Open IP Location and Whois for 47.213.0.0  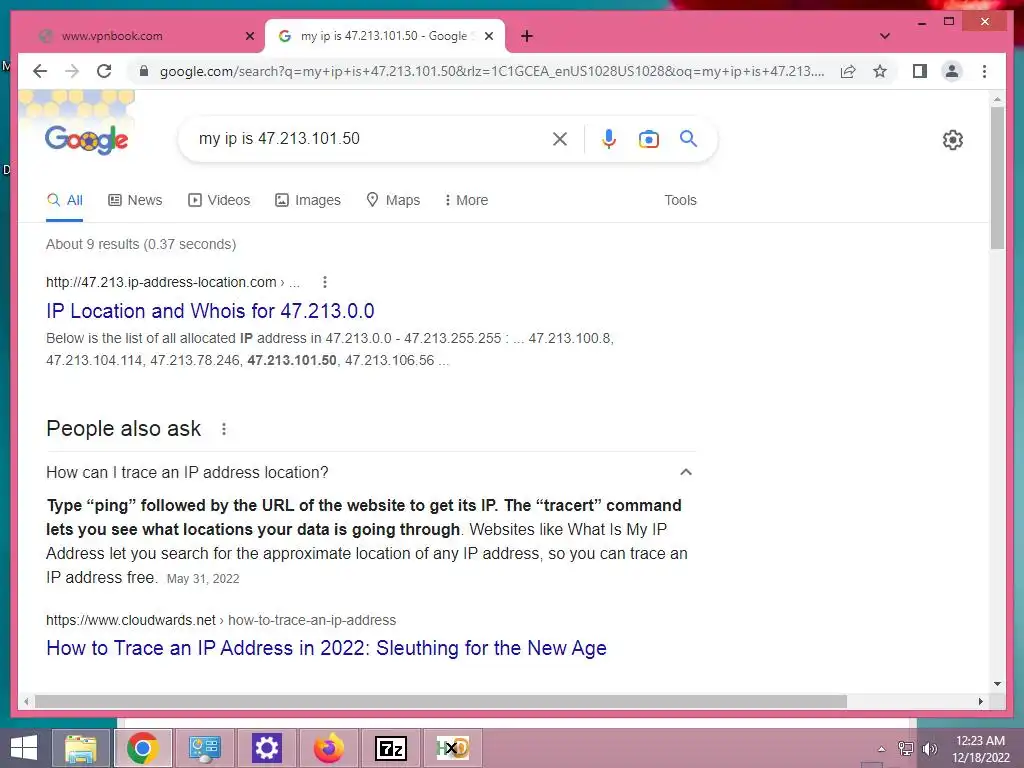coord(210,311)
